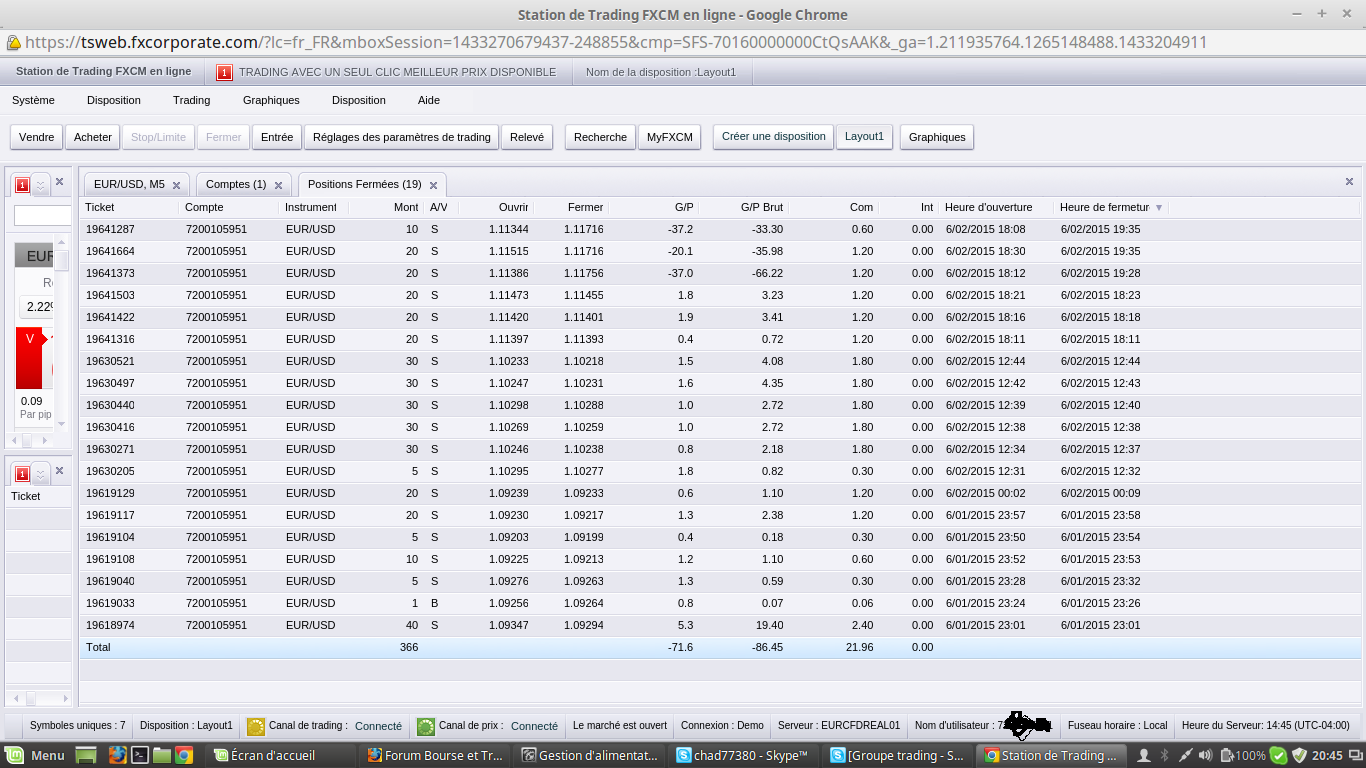Viewport: 1366px width, 768px height.
Task: Click the horizontal scrollbar in lower-left panel
Action: tap(36, 698)
